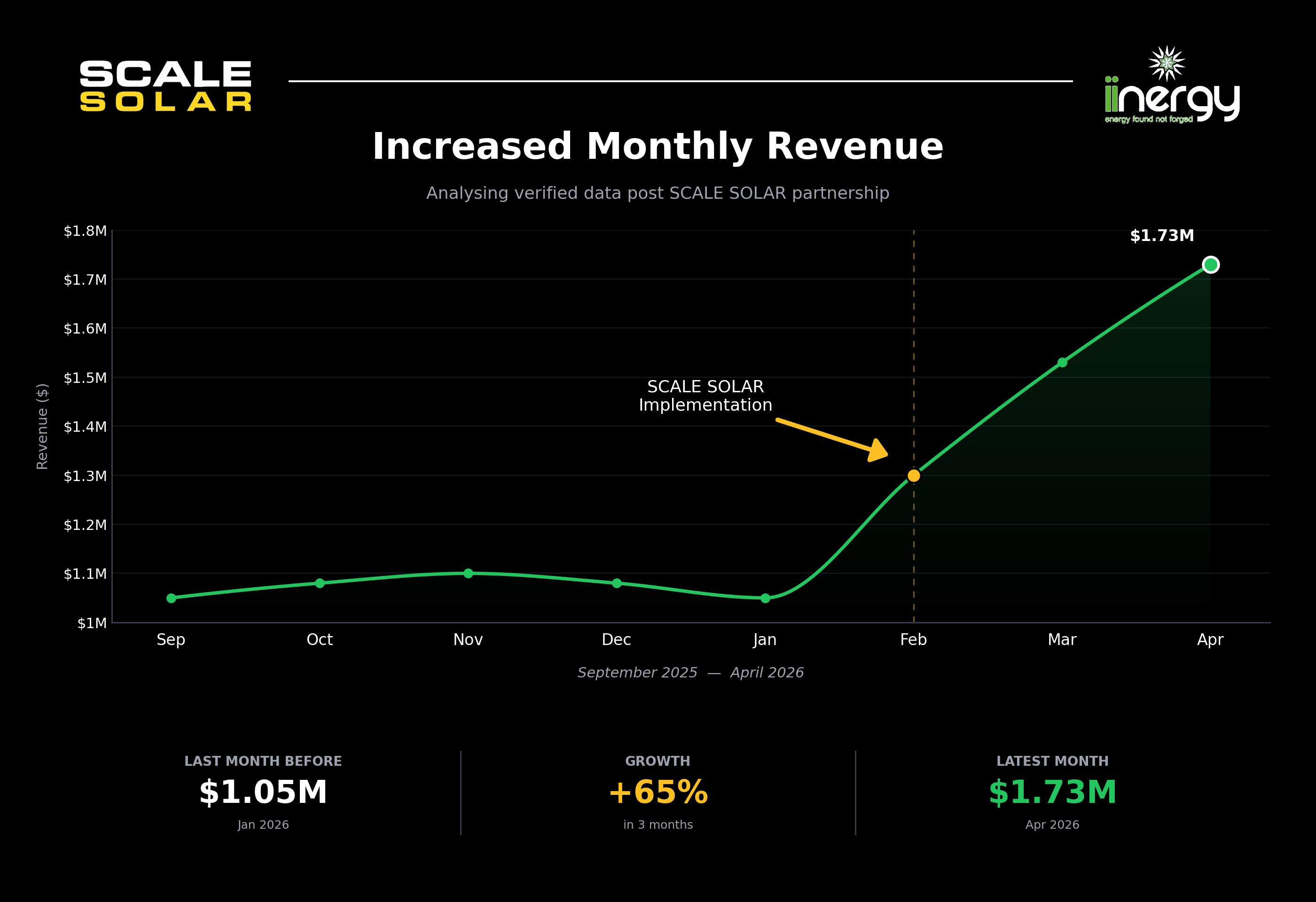Image resolution: width=1316 pixels, height=902 pixels.
Task: Select the November data point
Action: tap(468, 573)
